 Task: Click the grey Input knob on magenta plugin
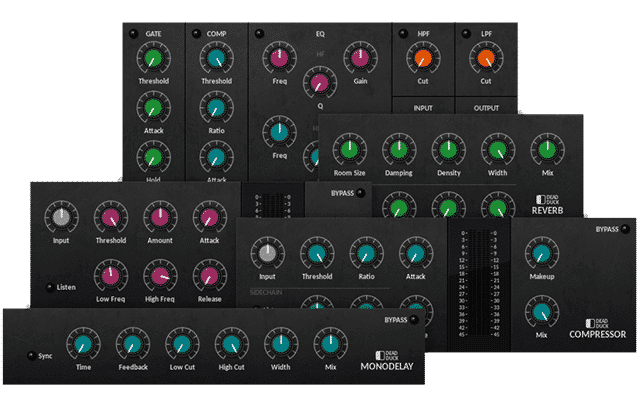(x=61, y=218)
